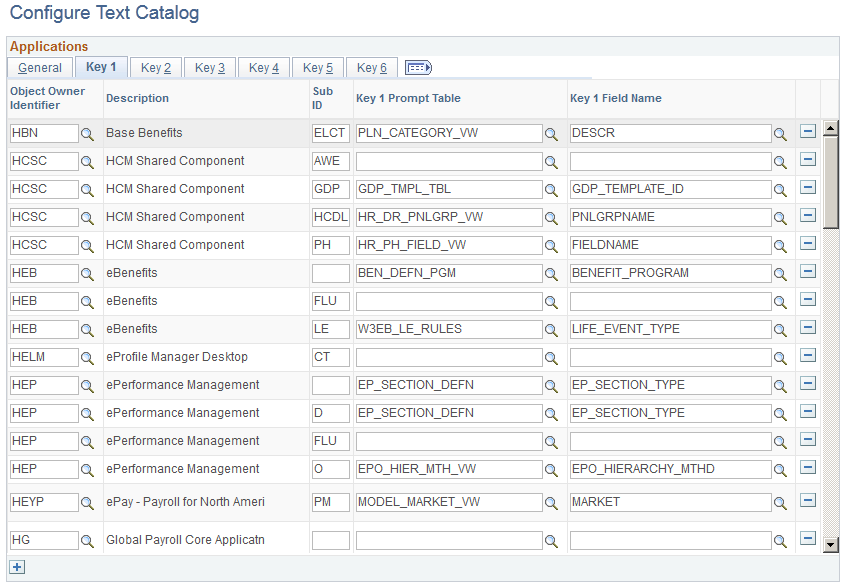Click the Show All Columns icon beside the Key 6 tab
Image resolution: width=852 pixels, height=587 pixels.
coord(418,68)
